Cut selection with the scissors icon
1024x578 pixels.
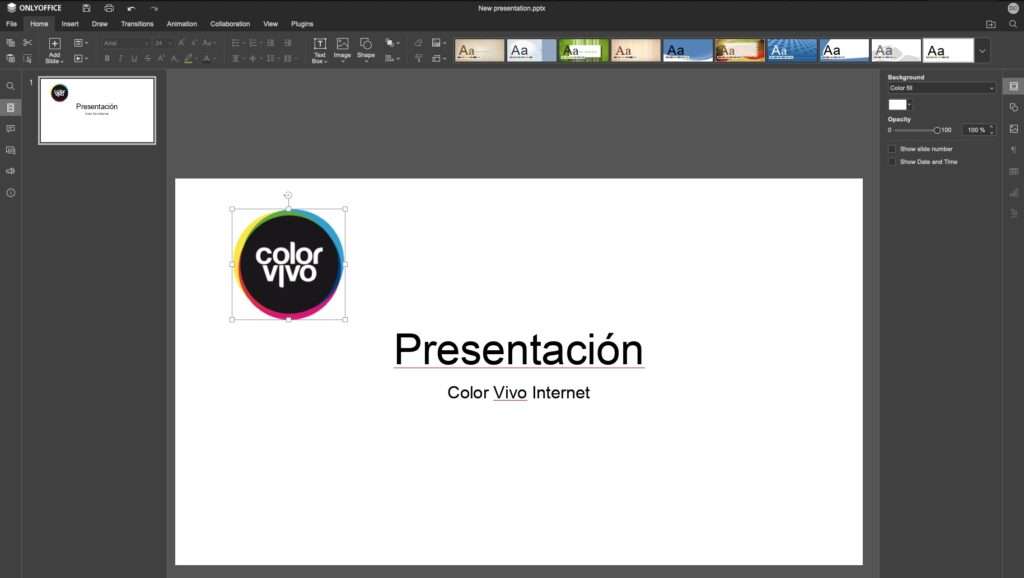click(27, 43)
